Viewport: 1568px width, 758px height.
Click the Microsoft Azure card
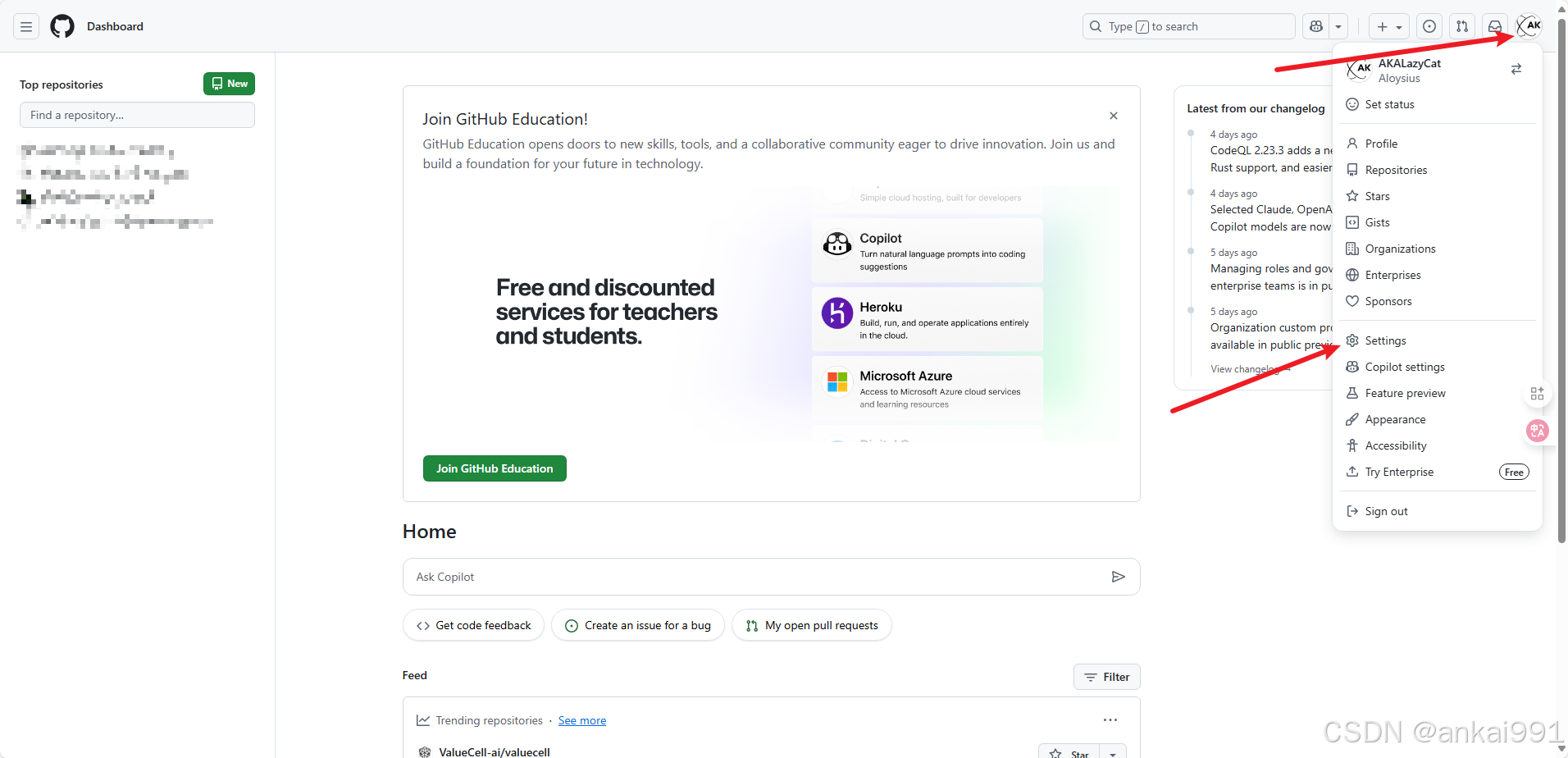point(928,389)
